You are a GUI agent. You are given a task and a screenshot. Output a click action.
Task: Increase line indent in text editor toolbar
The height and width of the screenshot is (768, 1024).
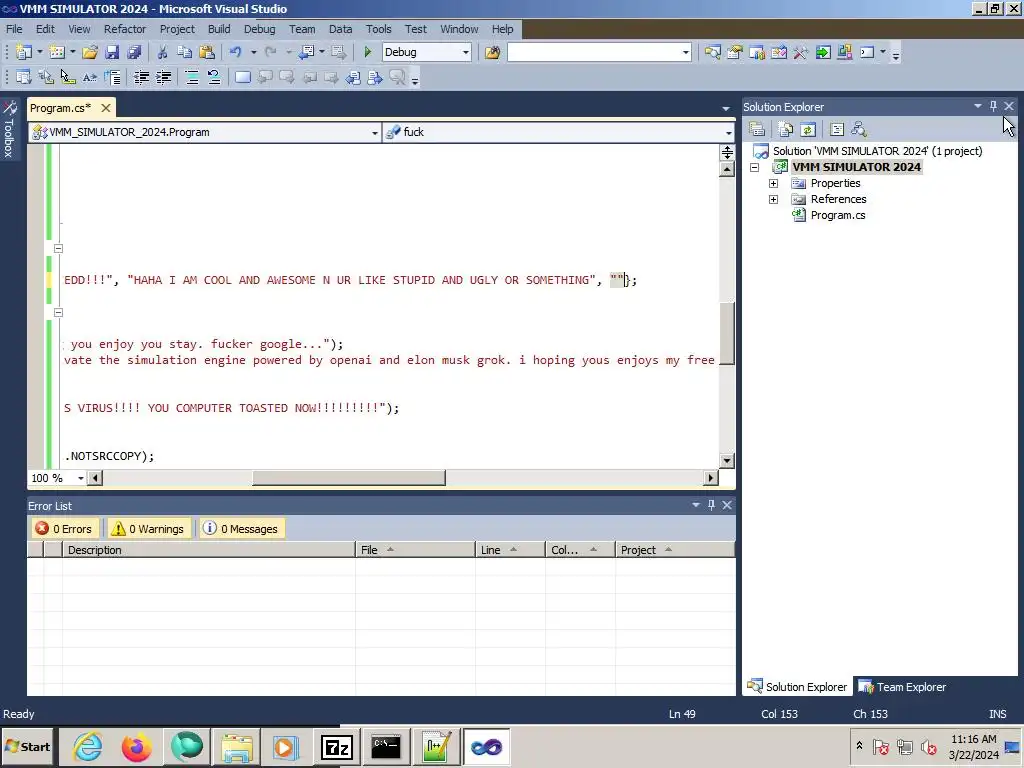click(x=163, y=78)
